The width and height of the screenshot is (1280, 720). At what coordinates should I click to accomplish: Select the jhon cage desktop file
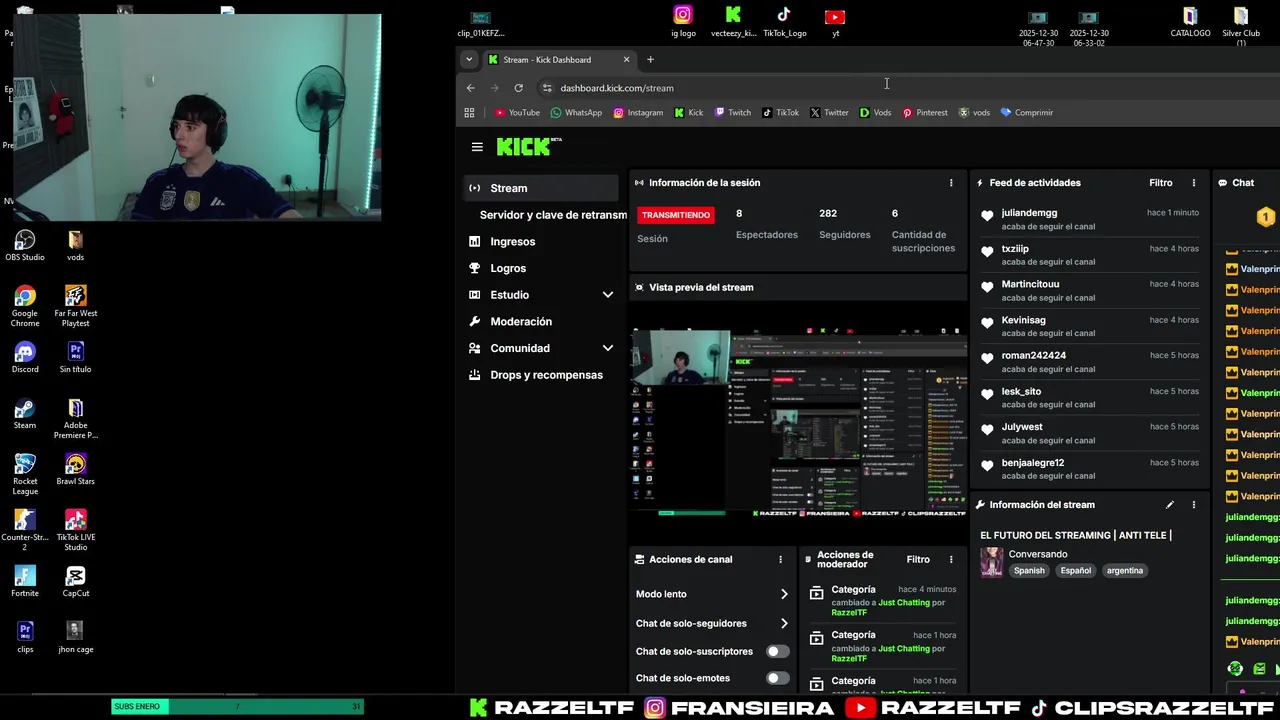coord(75,638)
